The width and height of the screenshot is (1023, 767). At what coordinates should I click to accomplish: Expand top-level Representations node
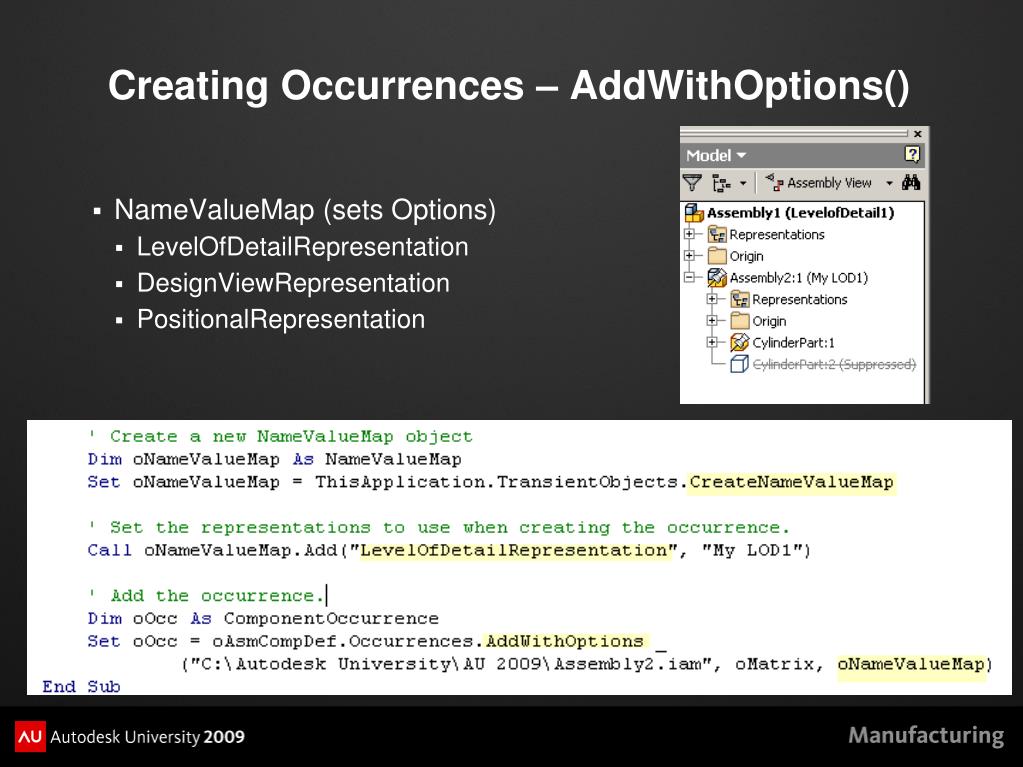[689, 233]
